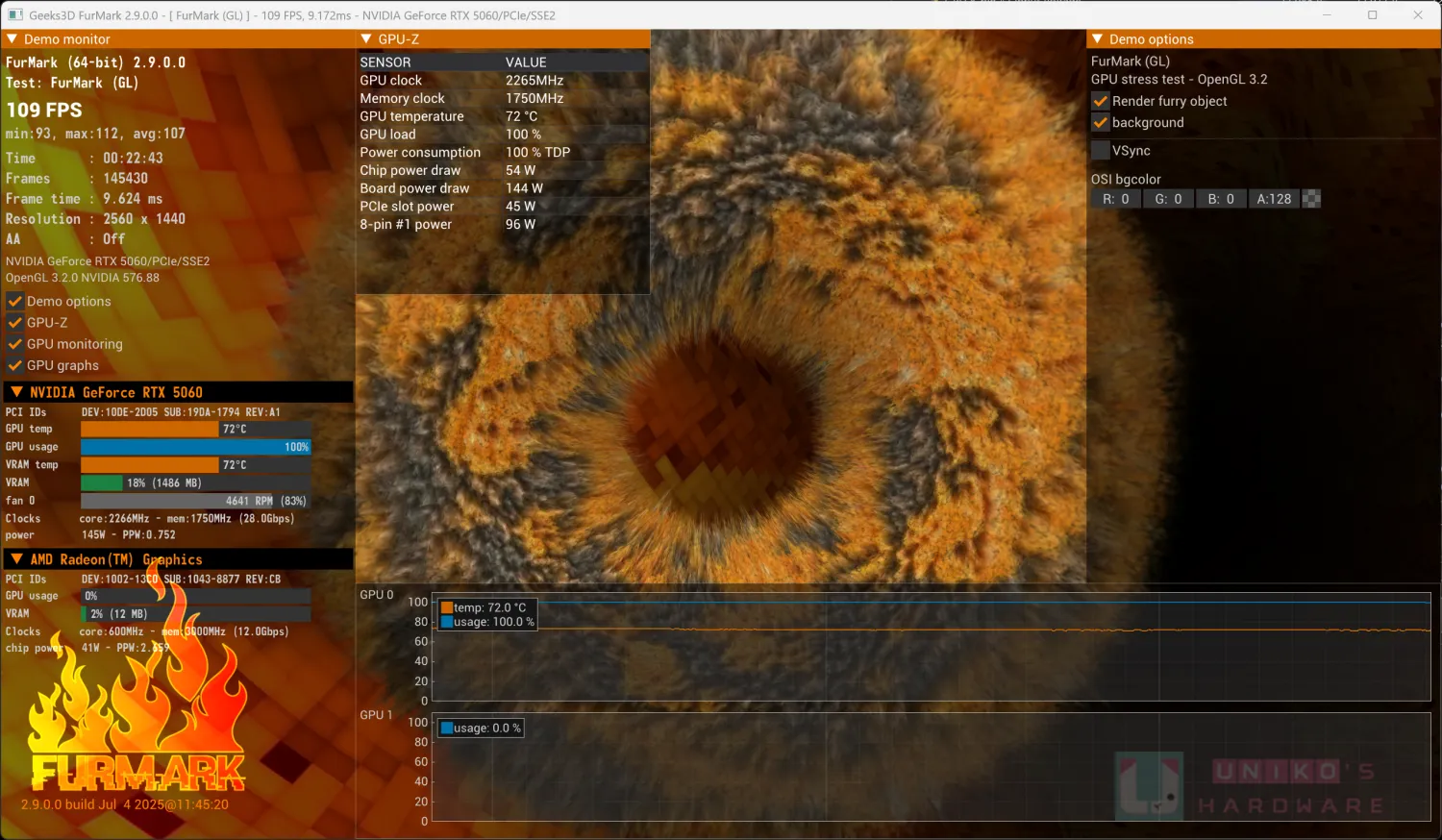Click the Resolution value "2560 x 1440"
Viewport: 1442px width, 840px height.
pos(144,219)
